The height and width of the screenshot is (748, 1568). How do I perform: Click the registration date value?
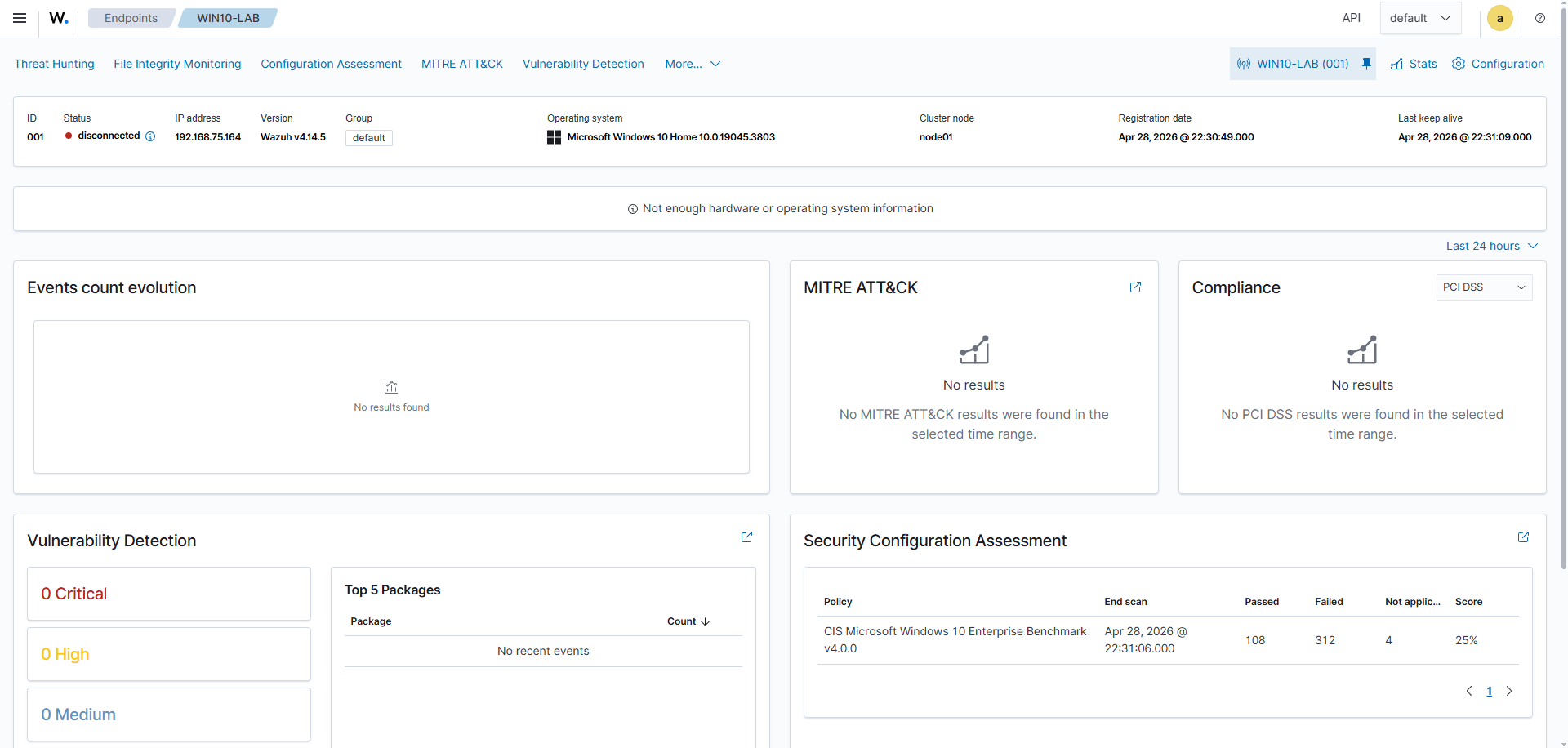pos(1186,137)
